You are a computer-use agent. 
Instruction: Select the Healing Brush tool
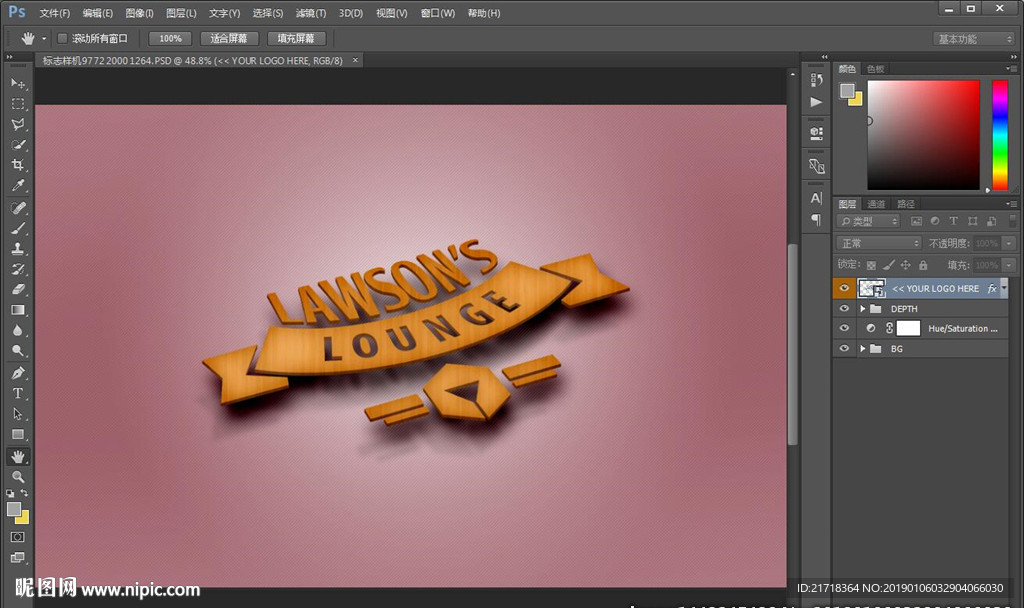[x=18, y=208]
